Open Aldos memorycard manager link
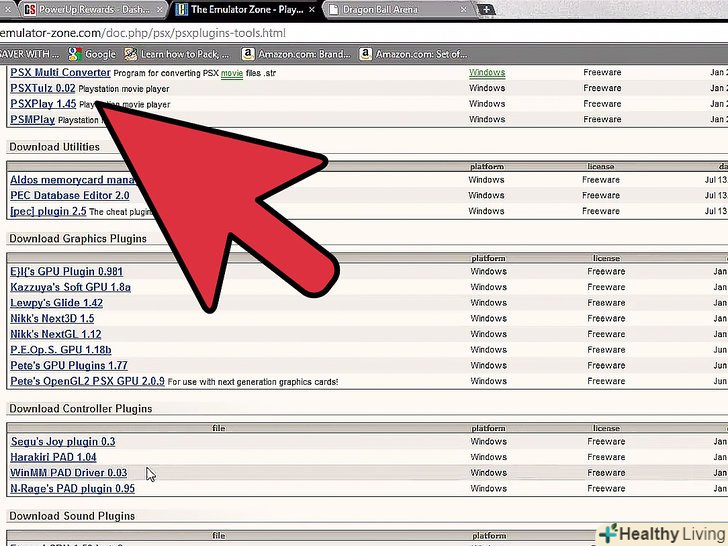This screenshot has width=728, height=546. tap(72, 180)
